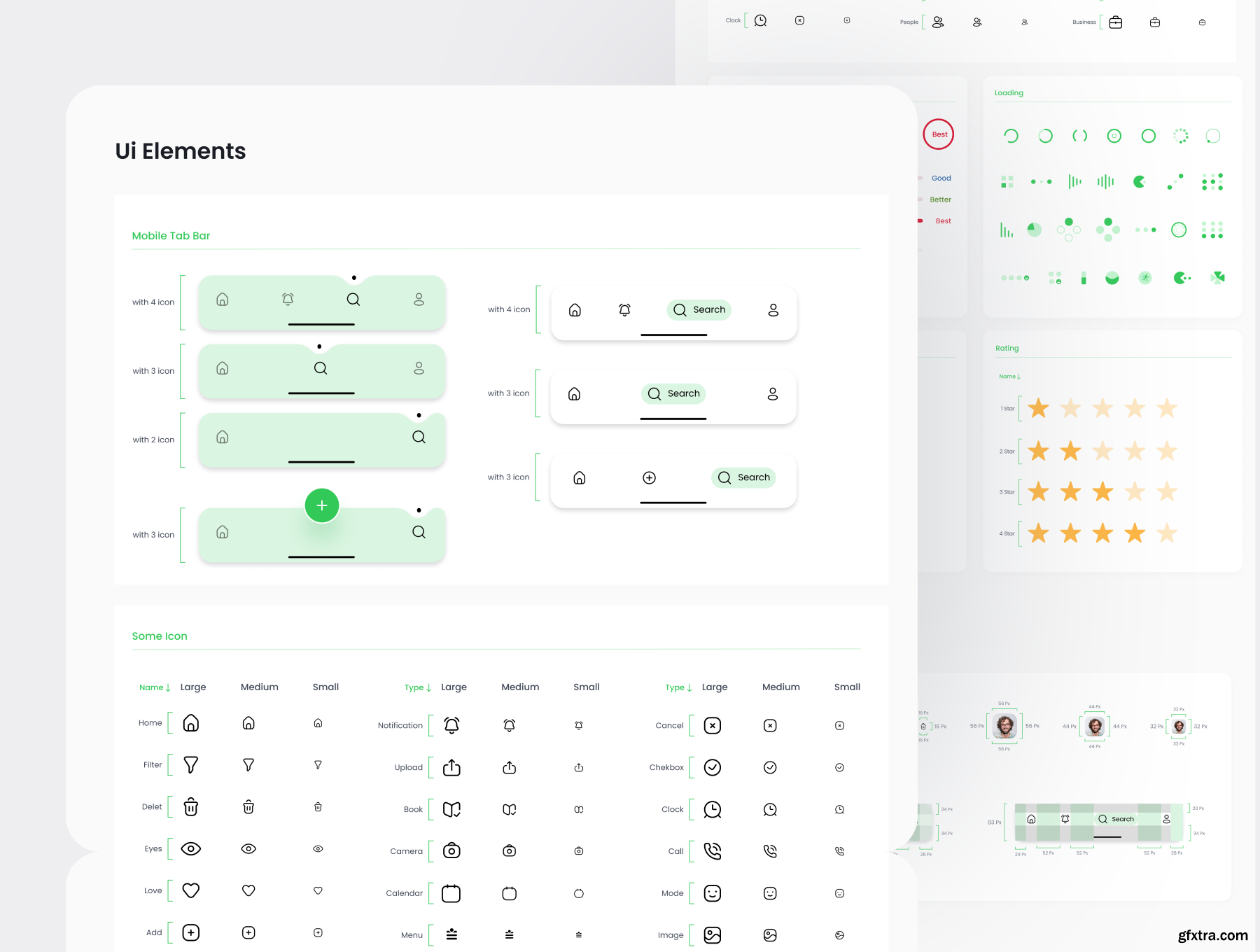Image resolution: width=1260 pixels, height=952 pixels.
Task: Click the large Camera icon
Action: (451, 851)
